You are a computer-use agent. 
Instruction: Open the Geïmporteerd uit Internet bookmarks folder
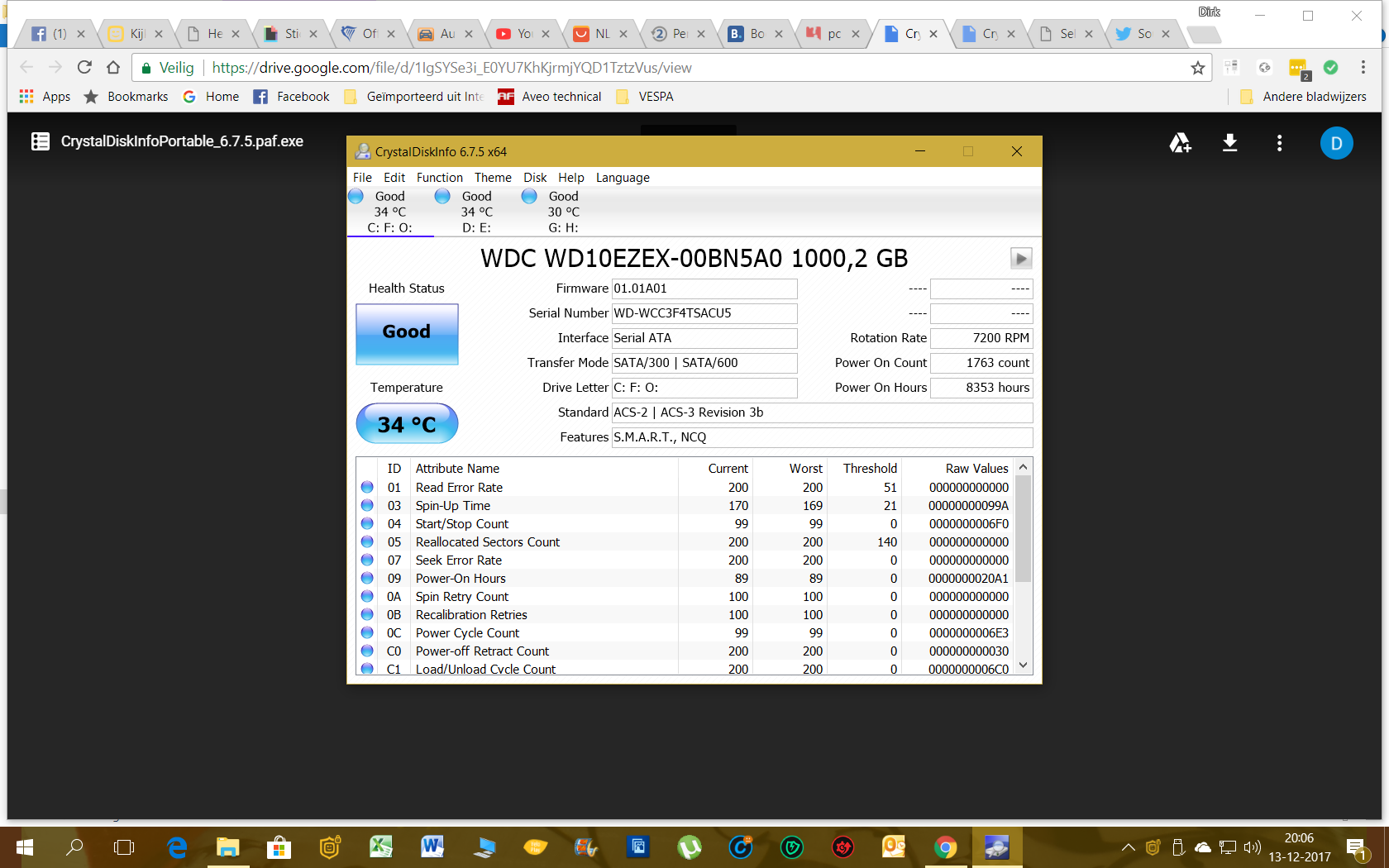click(414, 97)
